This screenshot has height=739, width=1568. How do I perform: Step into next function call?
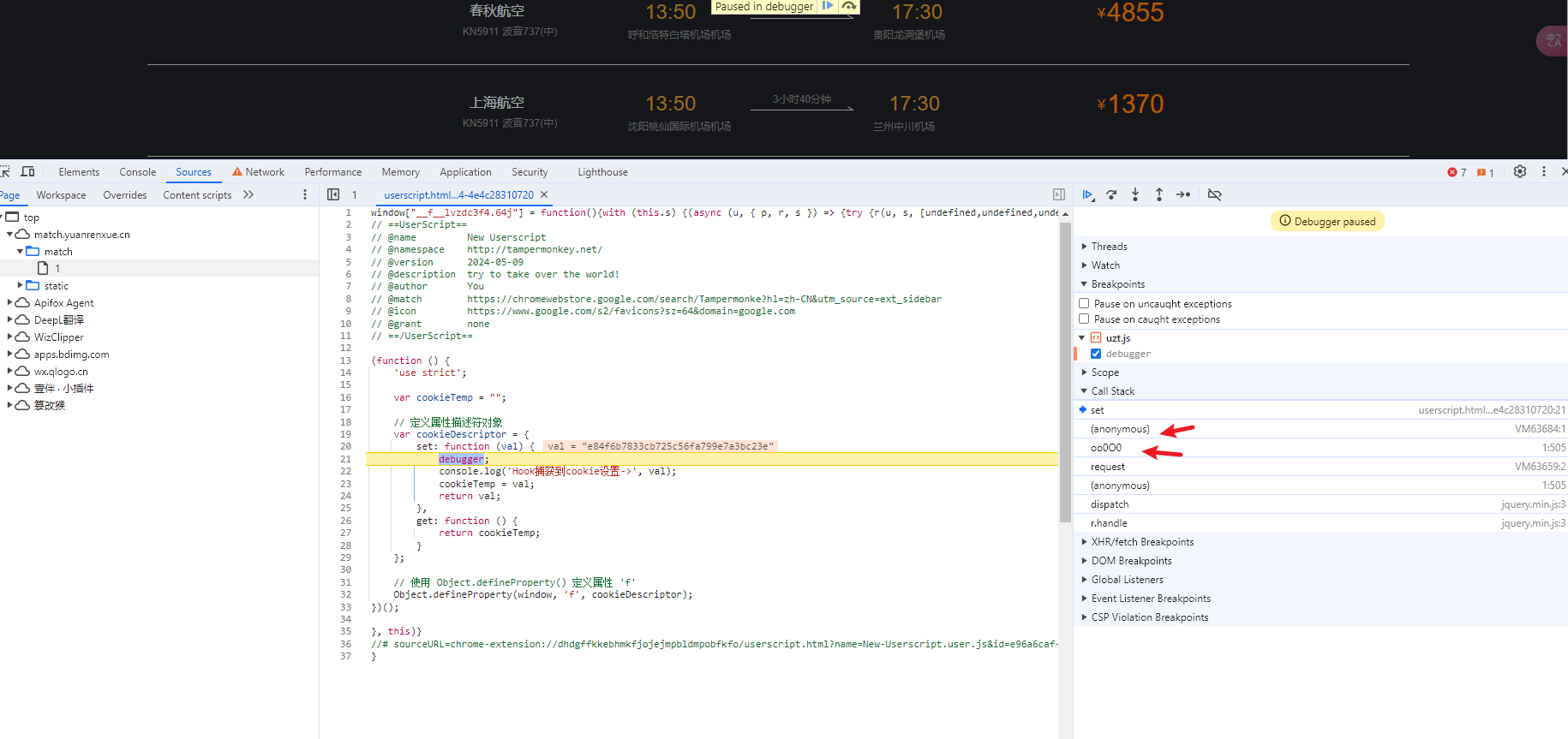1135,195
